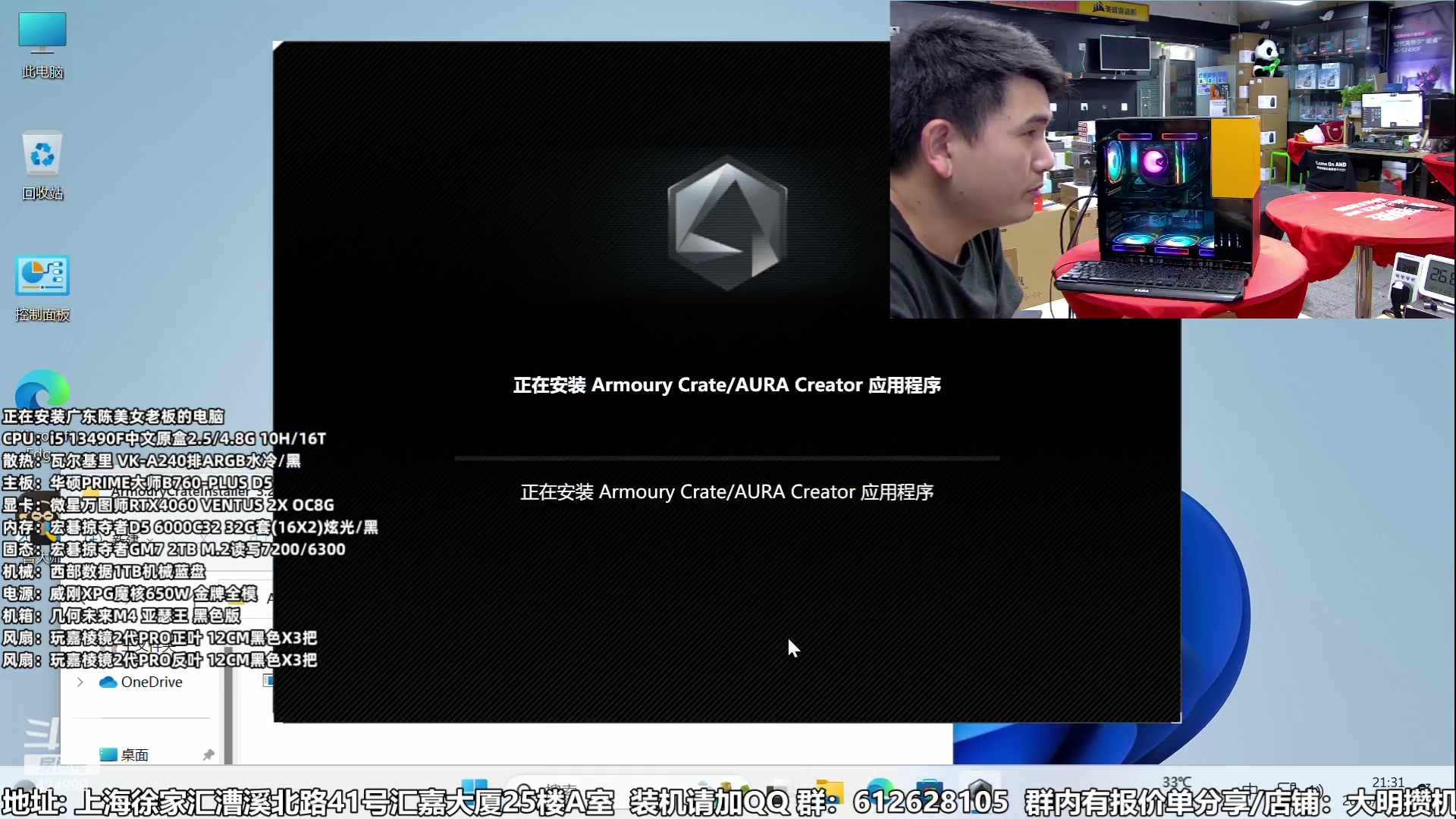The width and height of the screenshot is (1456, 819).
Task: Click the Microsoft Edge desktop icon
Action: pyautogui.click(x=42, y=391)
